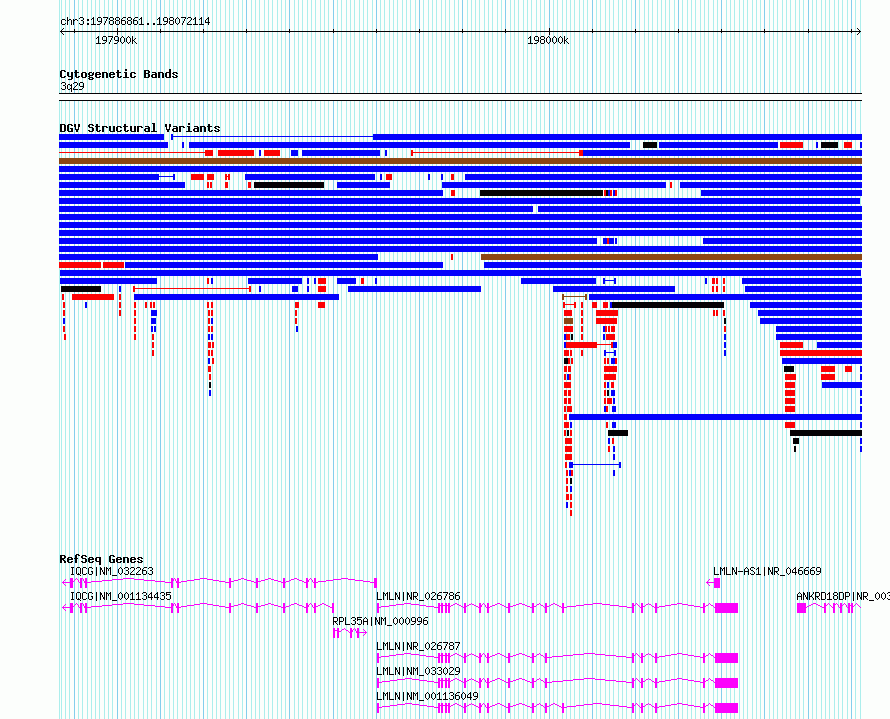890x719 pixels.
Task: Click the LMLN|NR_026786 gene label
Action: click(418, 596)
